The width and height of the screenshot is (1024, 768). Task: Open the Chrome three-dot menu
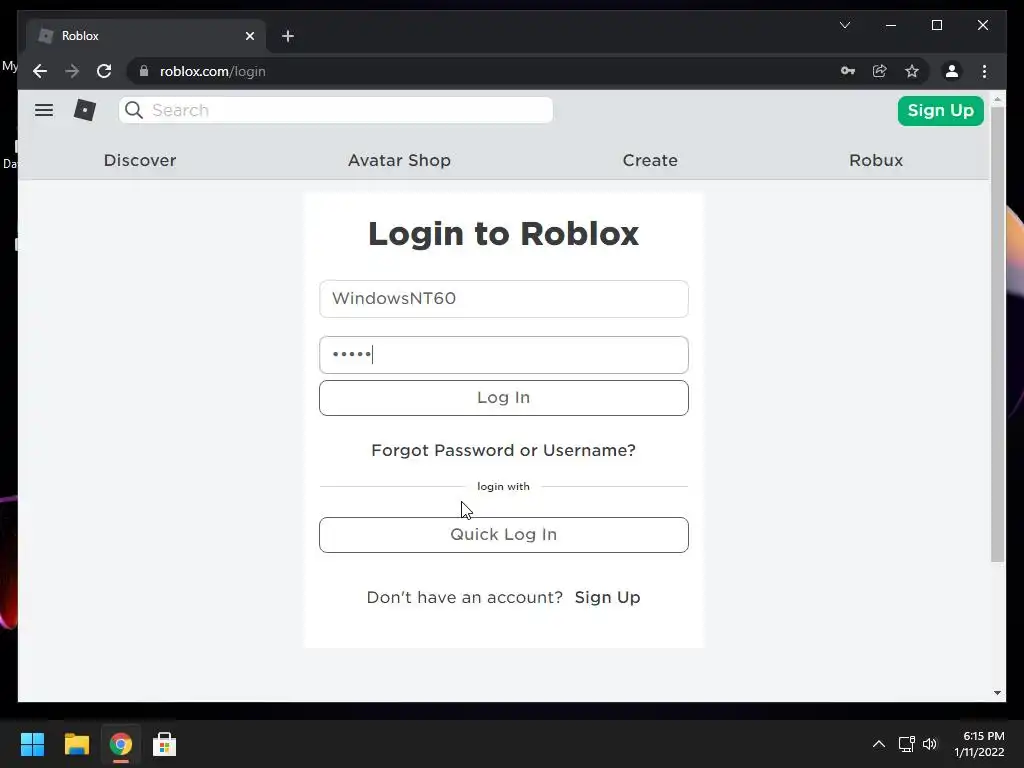pyautogui.click(x=984, y=71)
